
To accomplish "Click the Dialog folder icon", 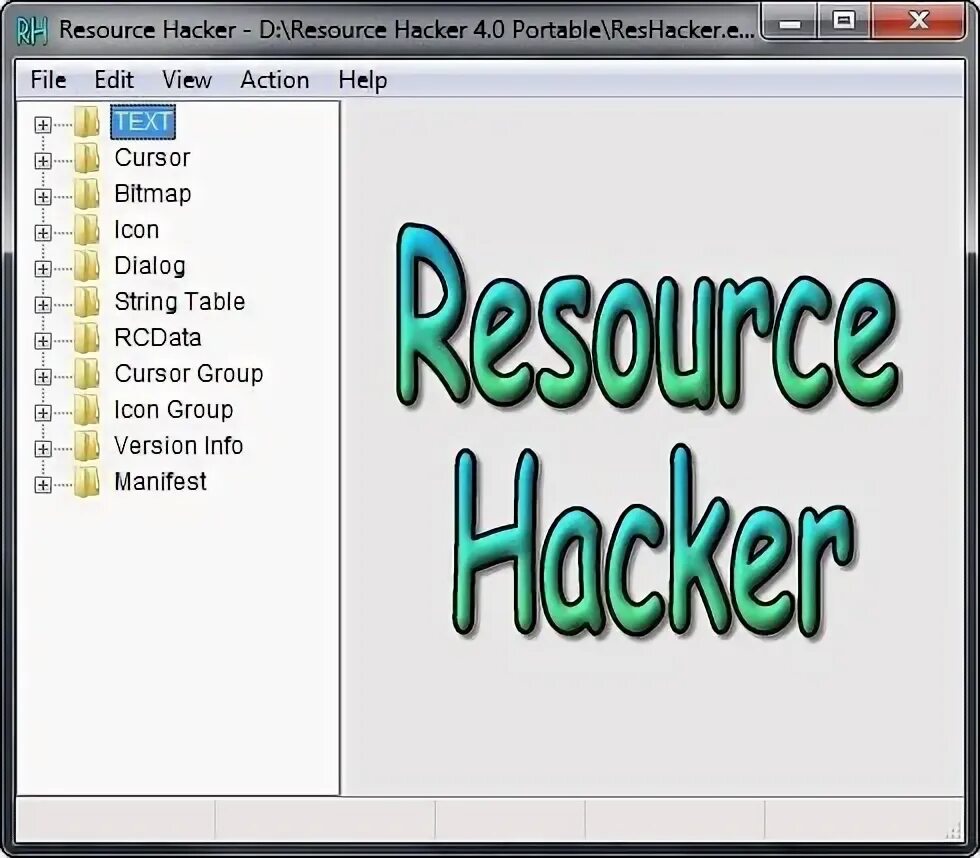I will tap(86, 266).
